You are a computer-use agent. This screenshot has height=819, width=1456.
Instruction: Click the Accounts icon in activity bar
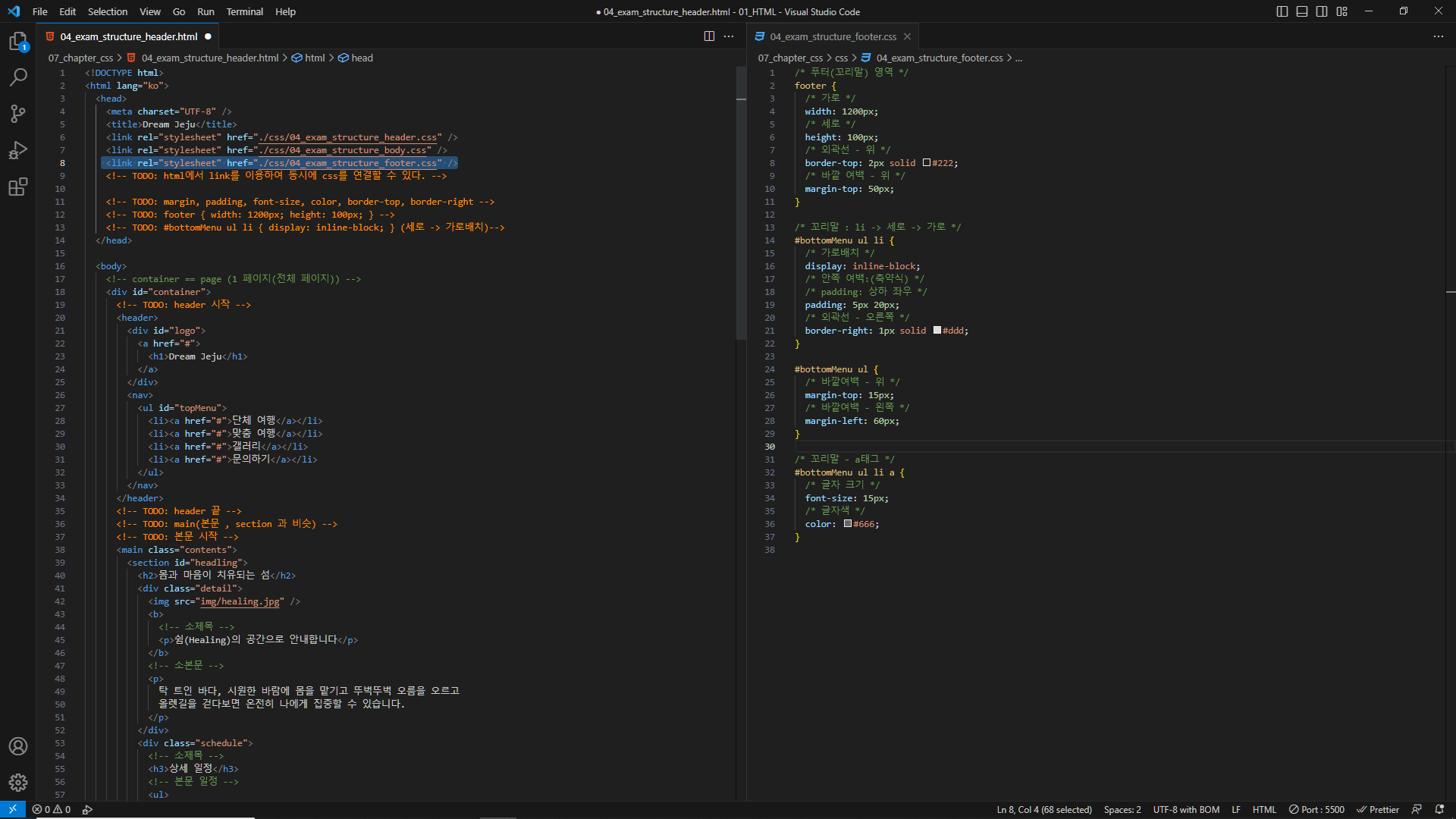(18, 746)
